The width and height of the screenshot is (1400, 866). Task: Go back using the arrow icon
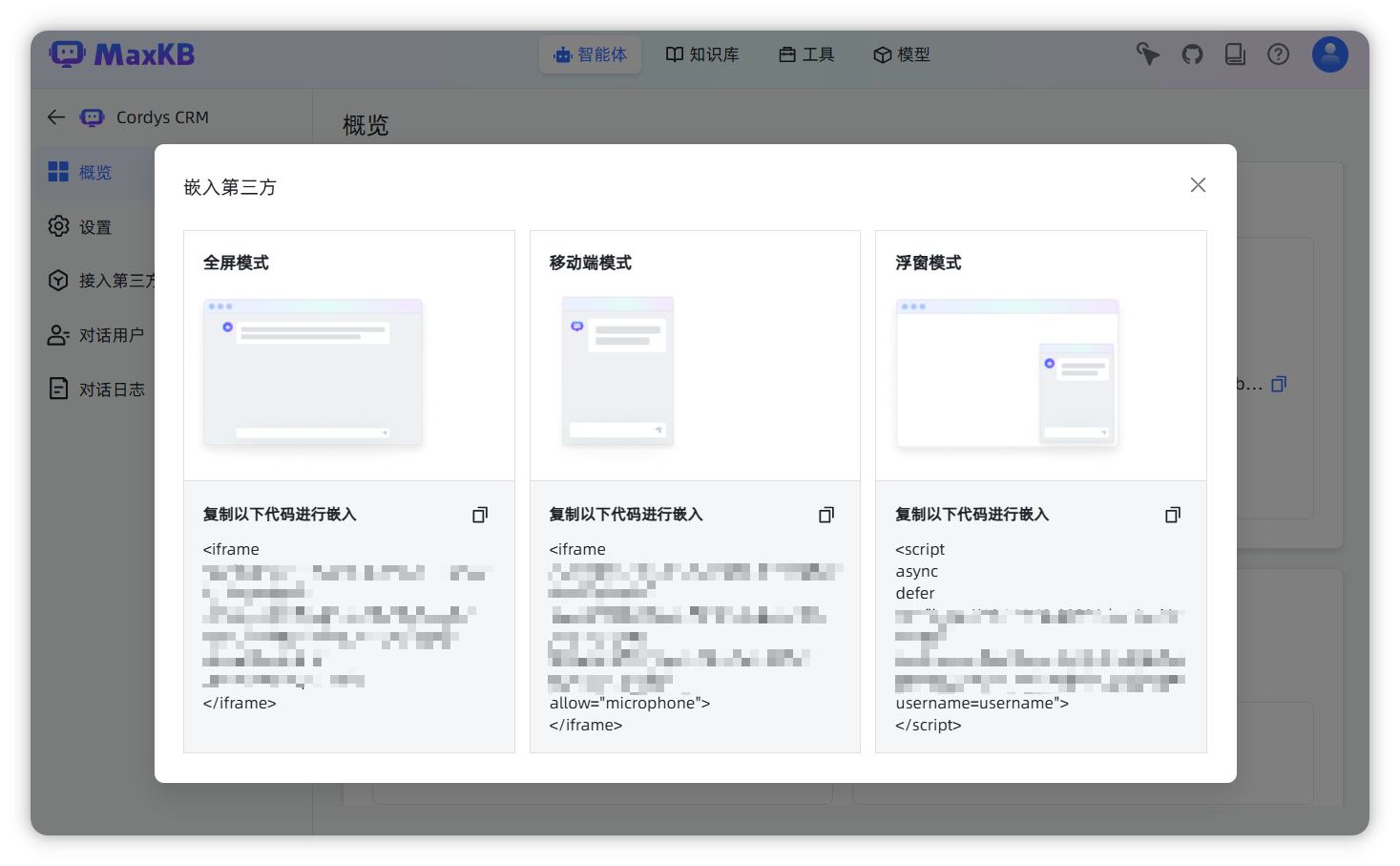pyautogui.click(x=56, y=117)
